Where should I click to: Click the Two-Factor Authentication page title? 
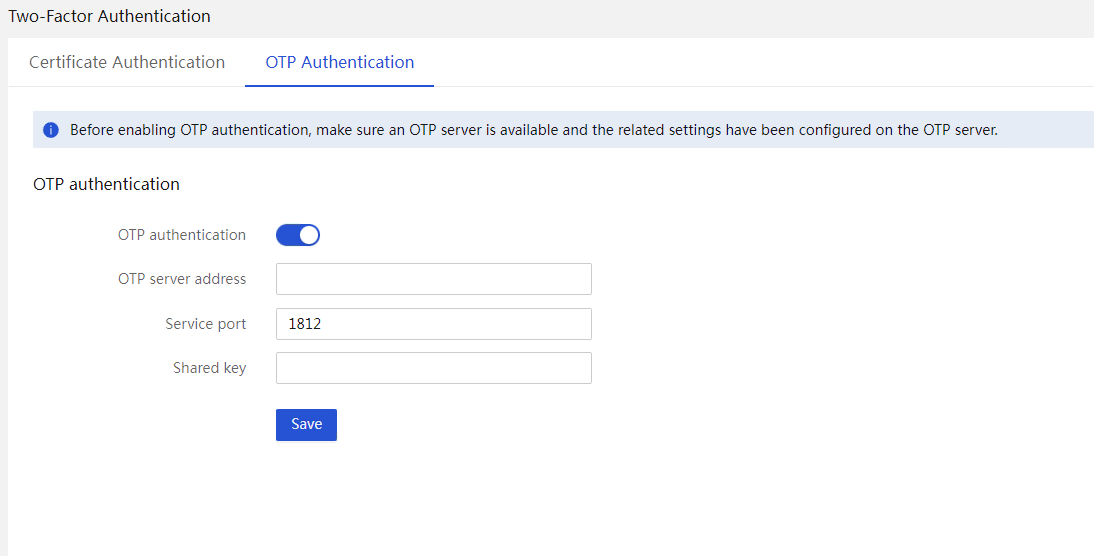pyautogui.click(x=110, y=16)
